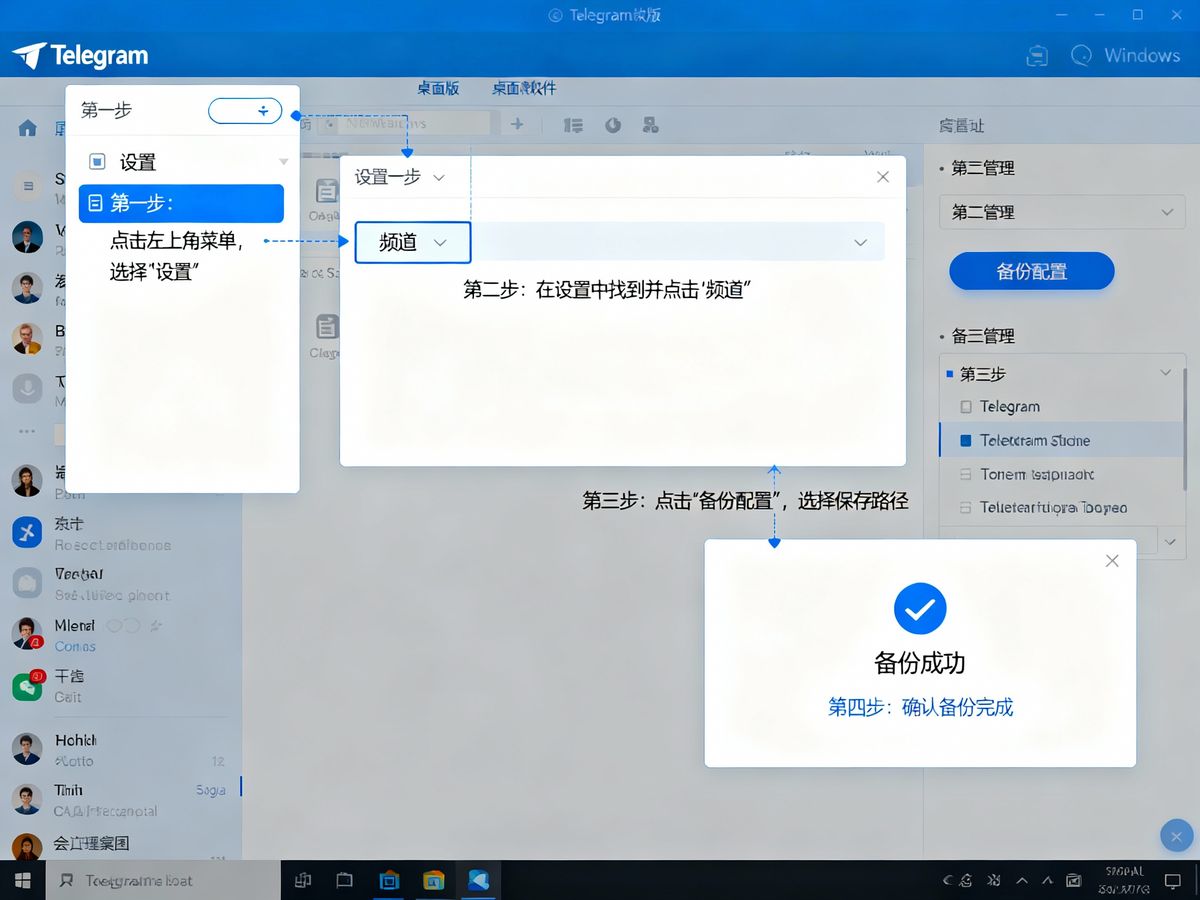Collapse the 第三步 list chevron
The width and height of the screenshot is (1200, 900).
tap(1165, 373)
